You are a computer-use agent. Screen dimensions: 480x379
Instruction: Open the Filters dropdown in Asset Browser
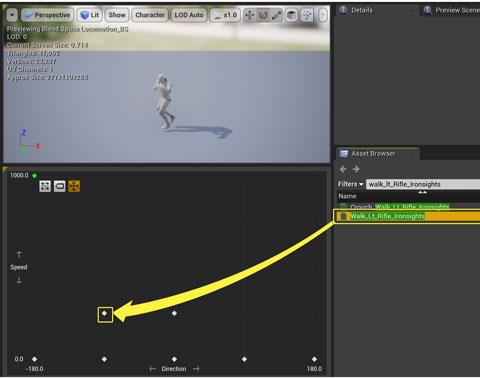[x=351, y=184]
